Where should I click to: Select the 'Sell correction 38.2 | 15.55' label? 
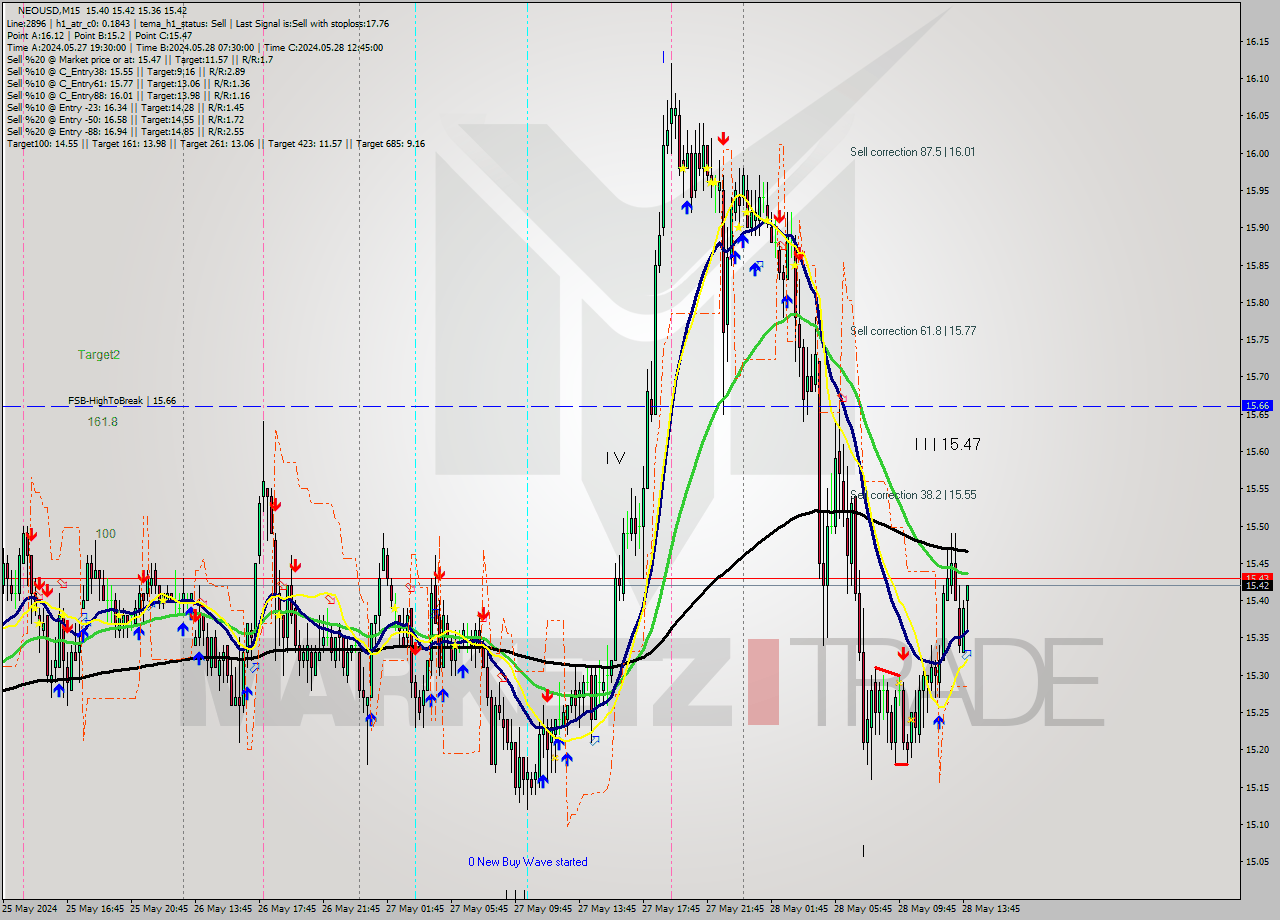pos(912,495)
